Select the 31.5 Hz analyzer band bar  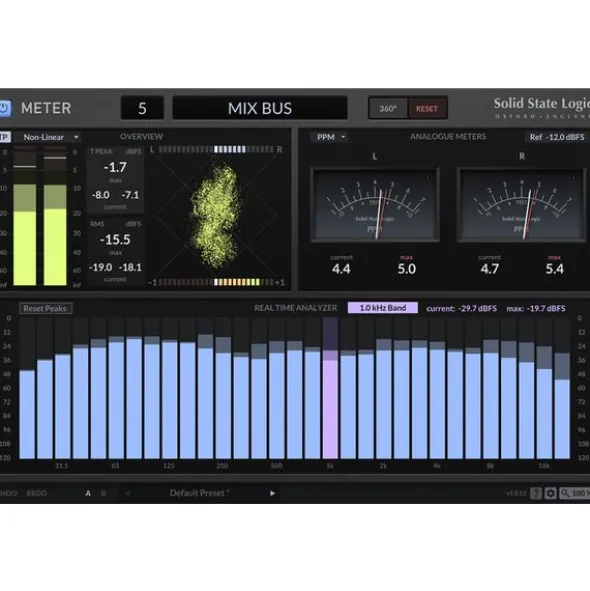tap(63, 388)
